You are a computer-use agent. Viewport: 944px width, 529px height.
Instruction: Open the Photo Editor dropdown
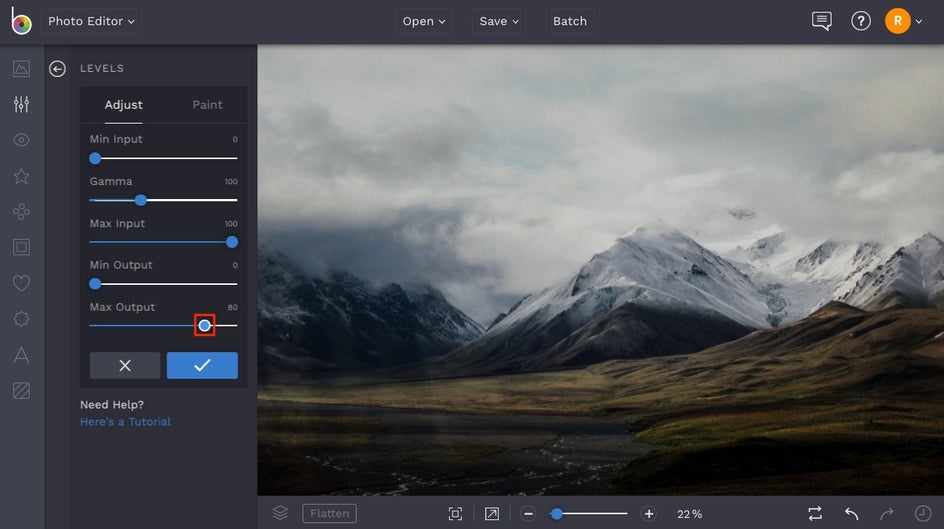91,21
